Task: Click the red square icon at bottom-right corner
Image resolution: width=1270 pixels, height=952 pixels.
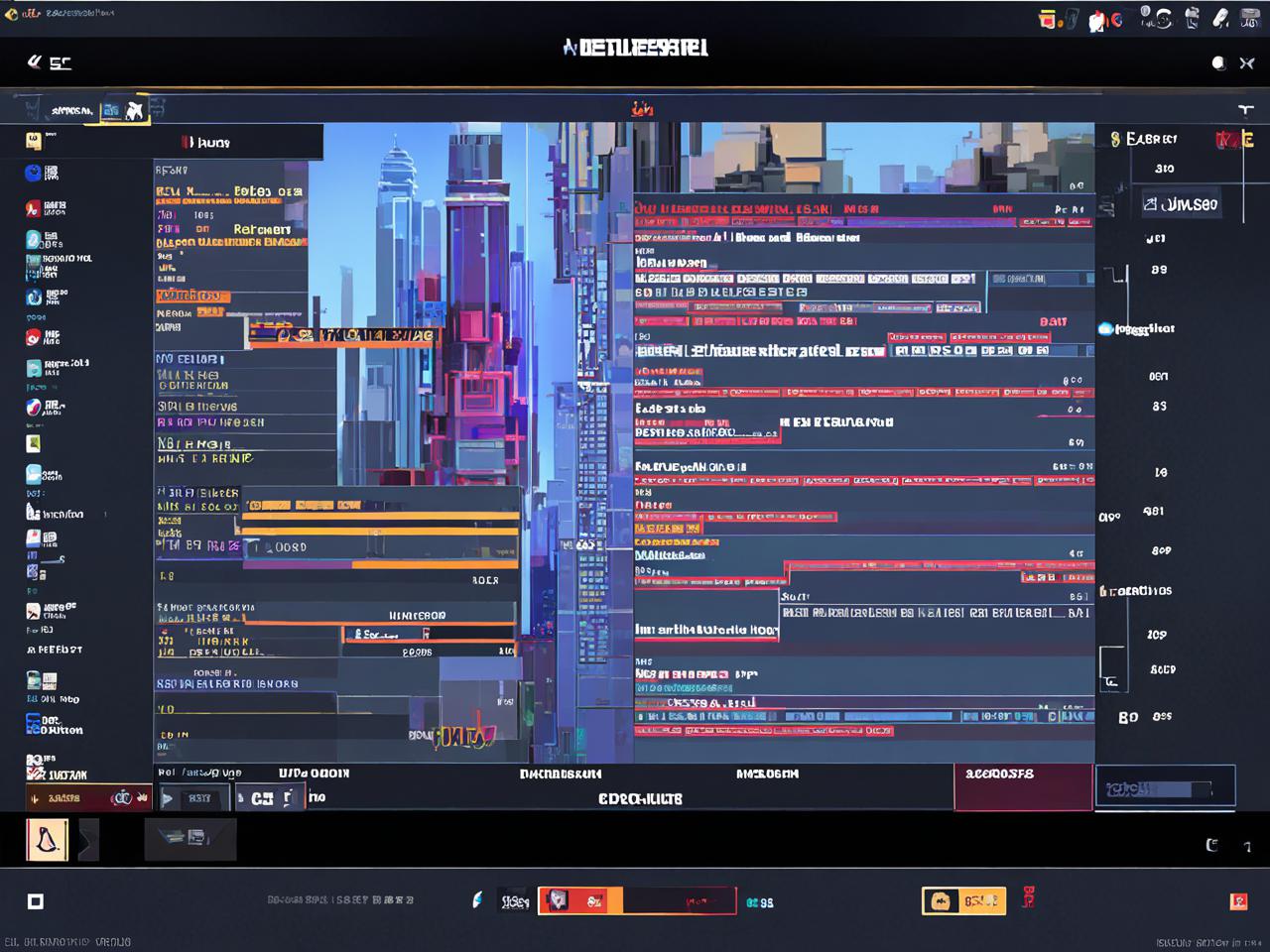Action: pyautogui.click(x=1238, y=900)
